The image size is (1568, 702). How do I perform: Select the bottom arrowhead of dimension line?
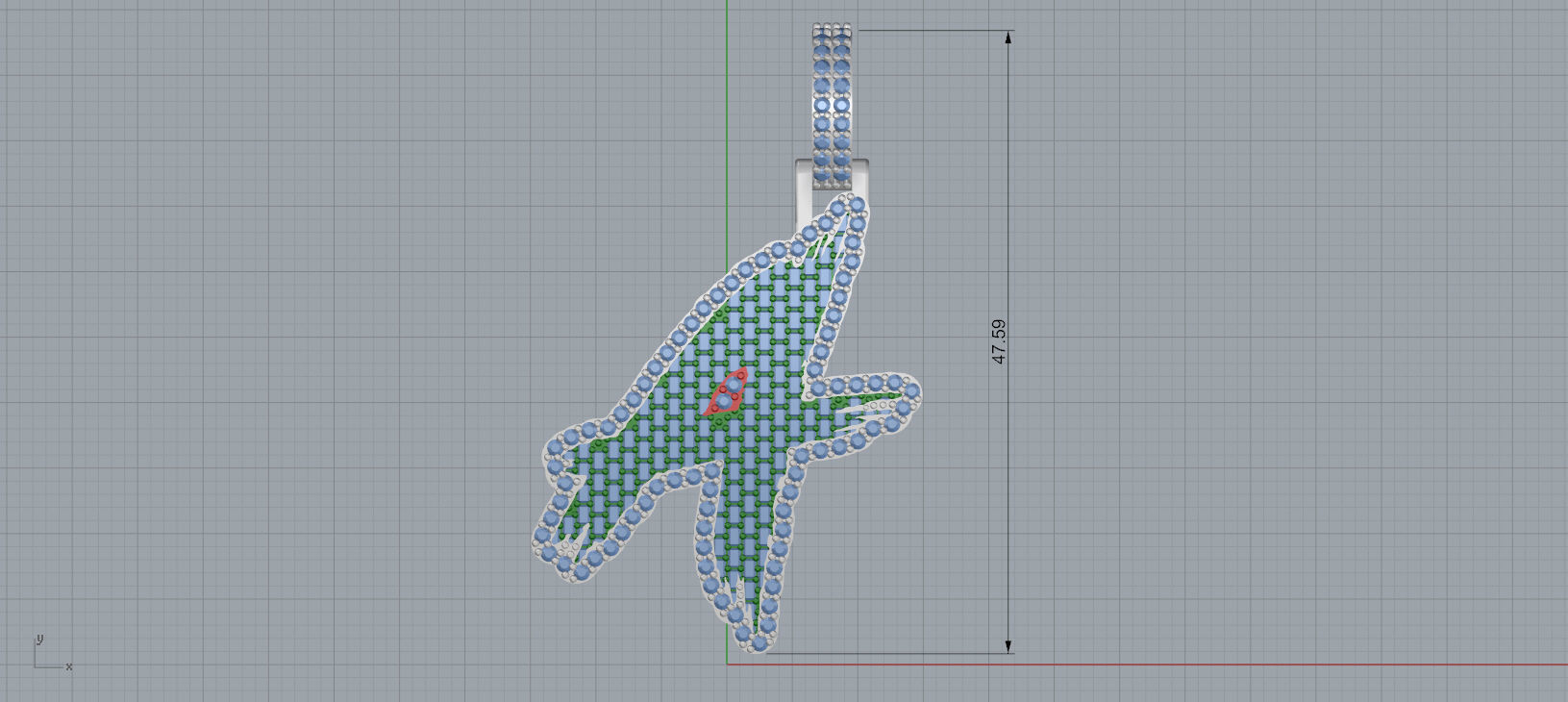pos(1008,645)
